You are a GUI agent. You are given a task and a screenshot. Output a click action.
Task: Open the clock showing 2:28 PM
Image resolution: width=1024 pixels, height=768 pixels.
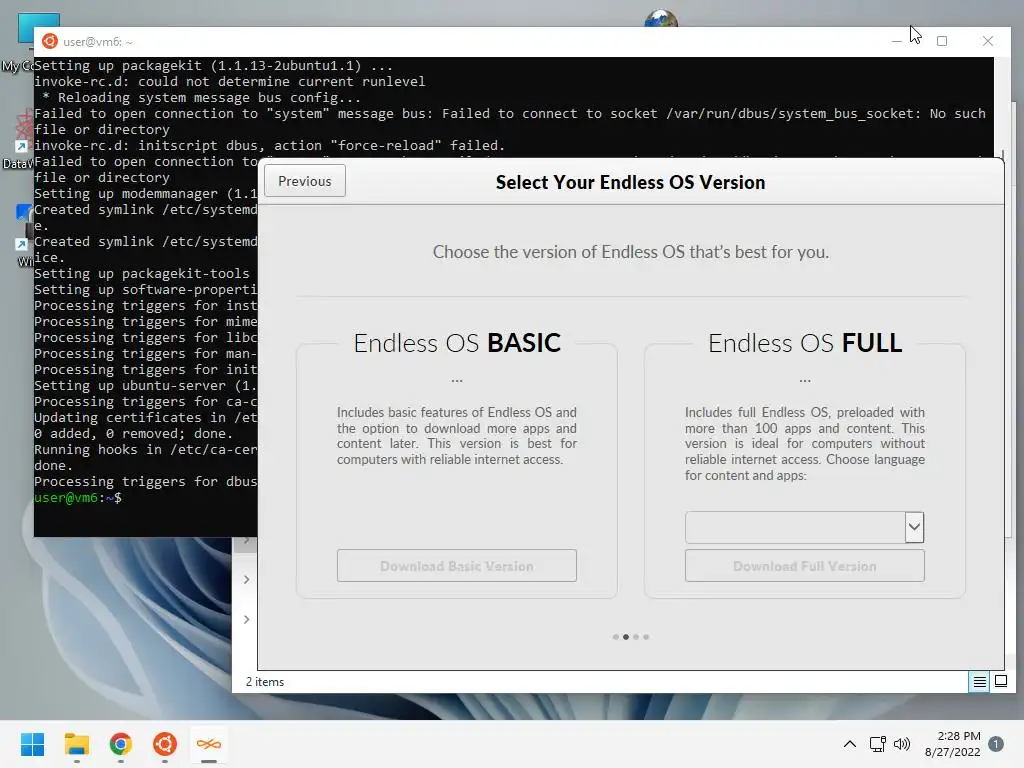point(953,744)
